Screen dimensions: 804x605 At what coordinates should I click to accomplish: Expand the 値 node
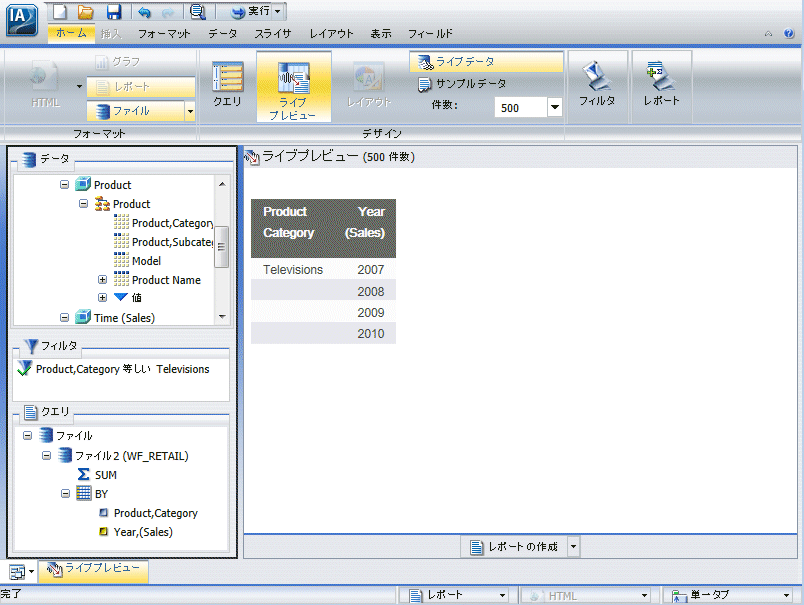103,297
